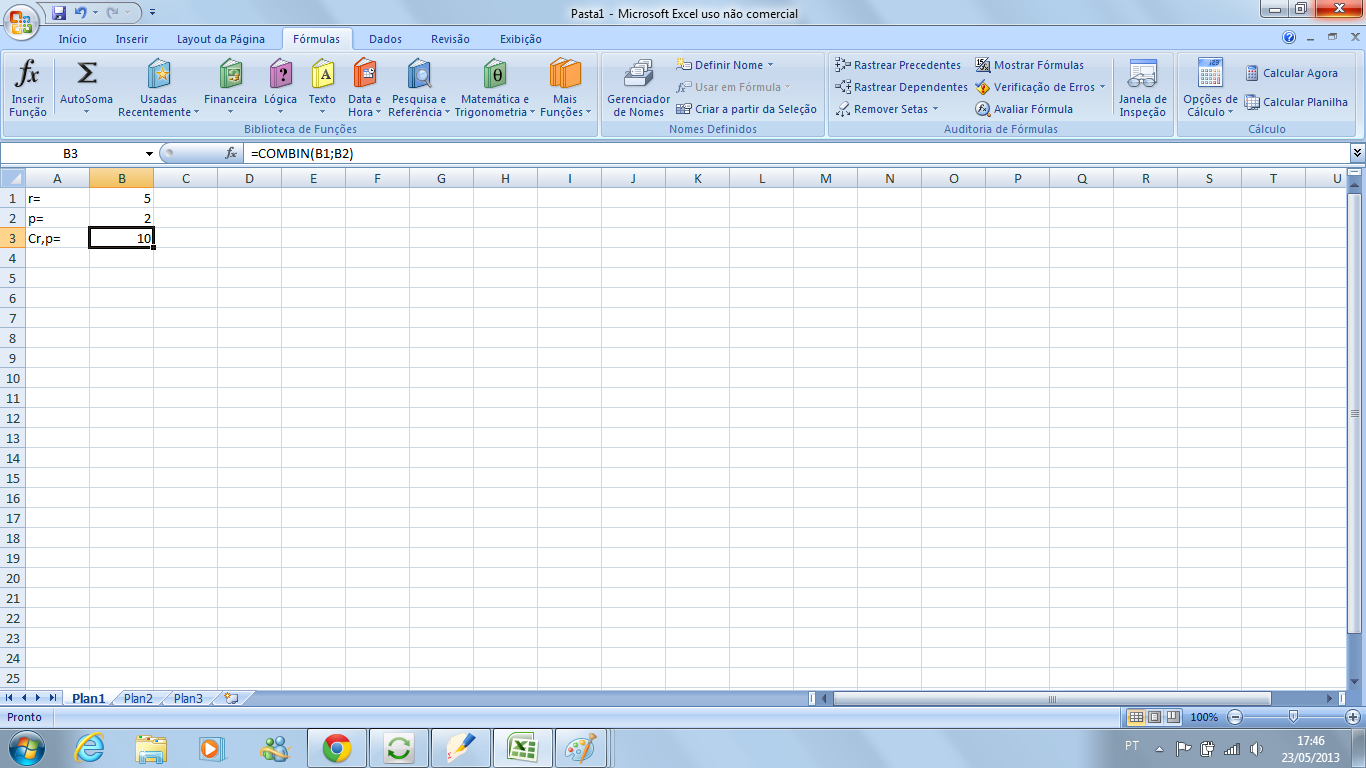The height and width of the screenshot is (768, 1366).
Task: Click the Excel Help question mark icon
Action: (x=1289, y=38)
